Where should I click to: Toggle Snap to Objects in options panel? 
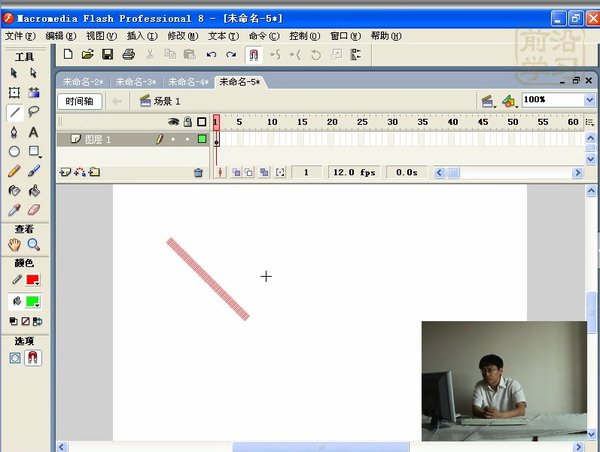(x=33, y=358)
